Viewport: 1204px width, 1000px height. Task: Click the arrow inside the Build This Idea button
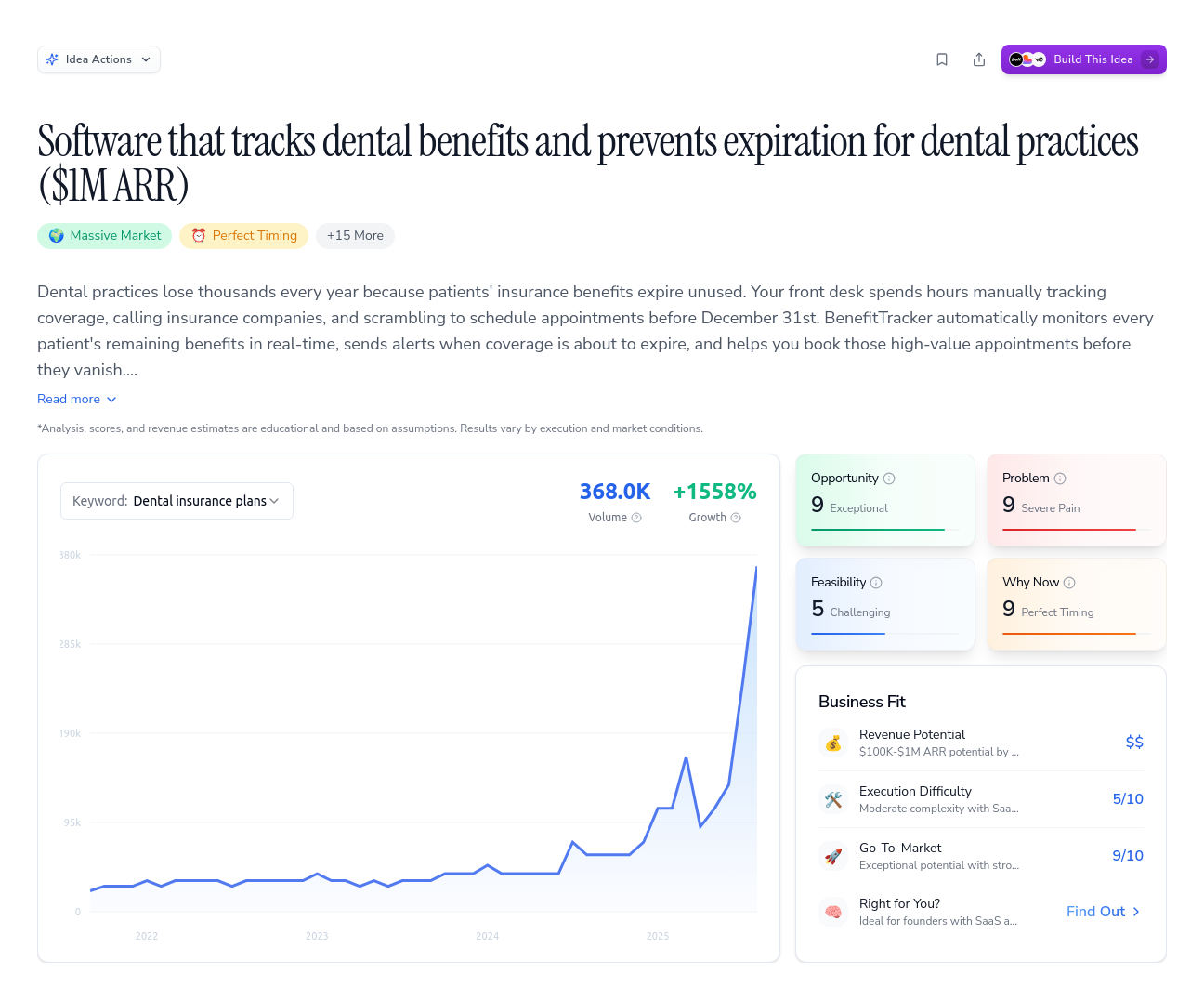click(x=1151, y=59)
